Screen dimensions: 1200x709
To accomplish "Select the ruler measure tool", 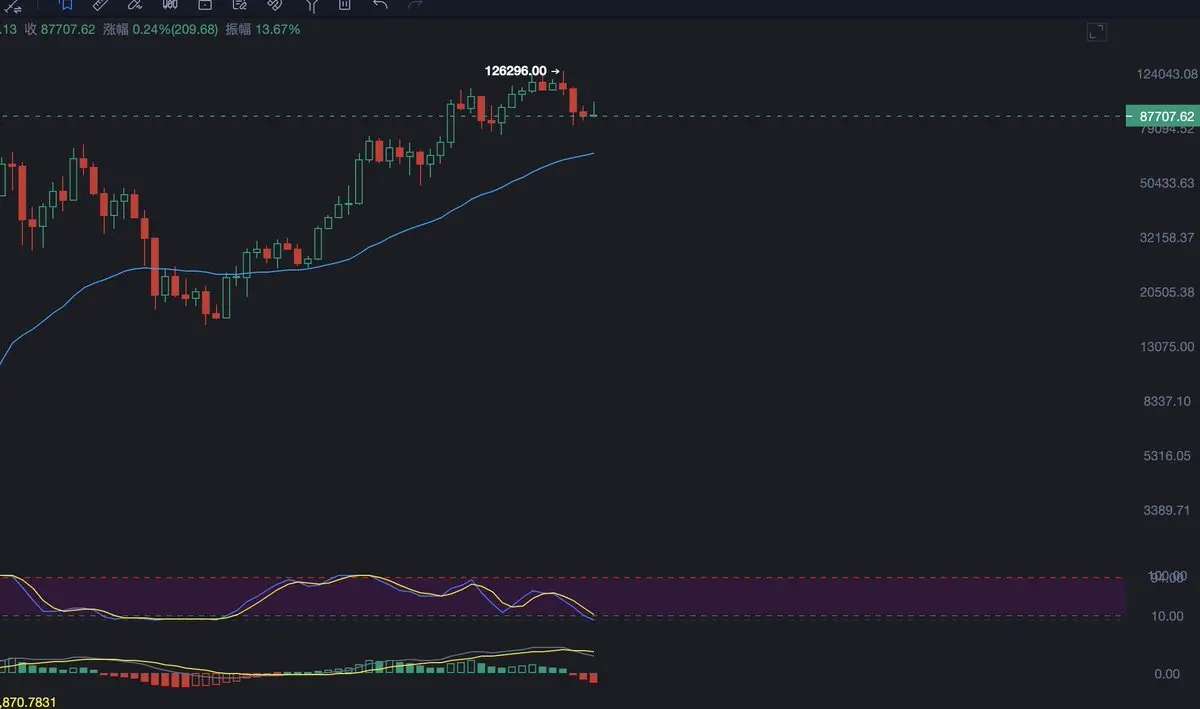I will pos(100,5).
